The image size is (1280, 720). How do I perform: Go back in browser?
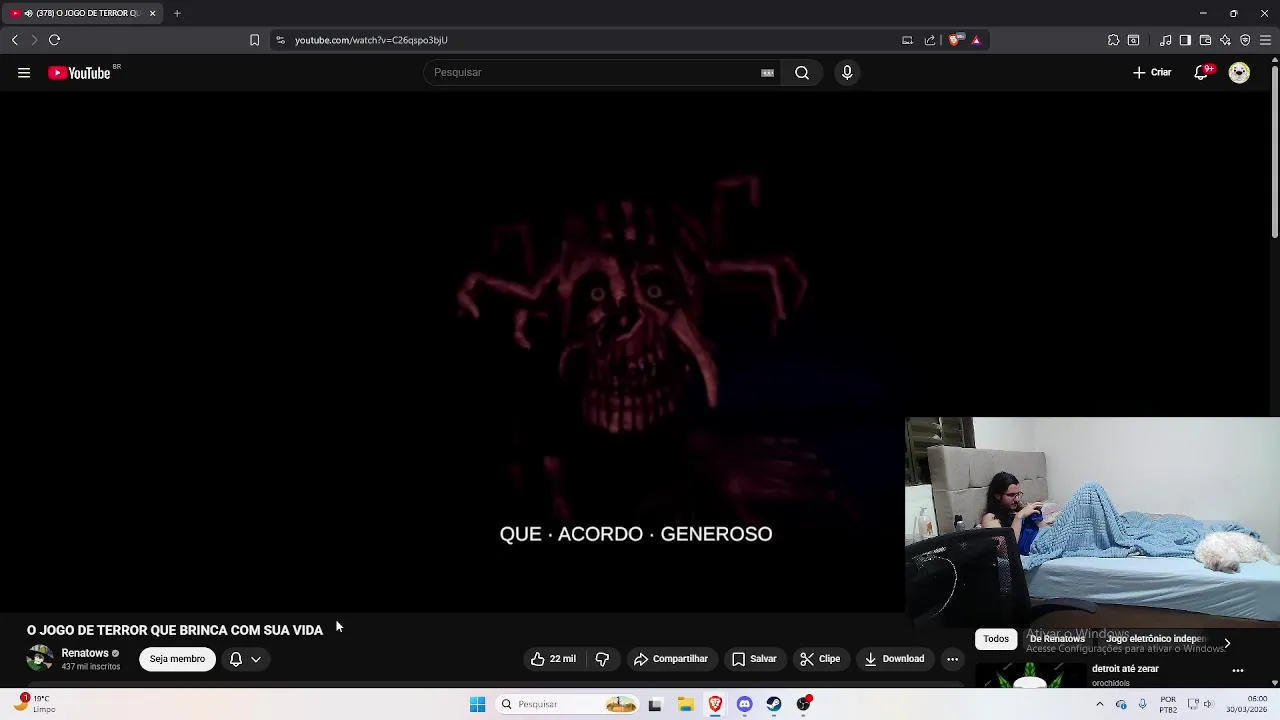14,40
